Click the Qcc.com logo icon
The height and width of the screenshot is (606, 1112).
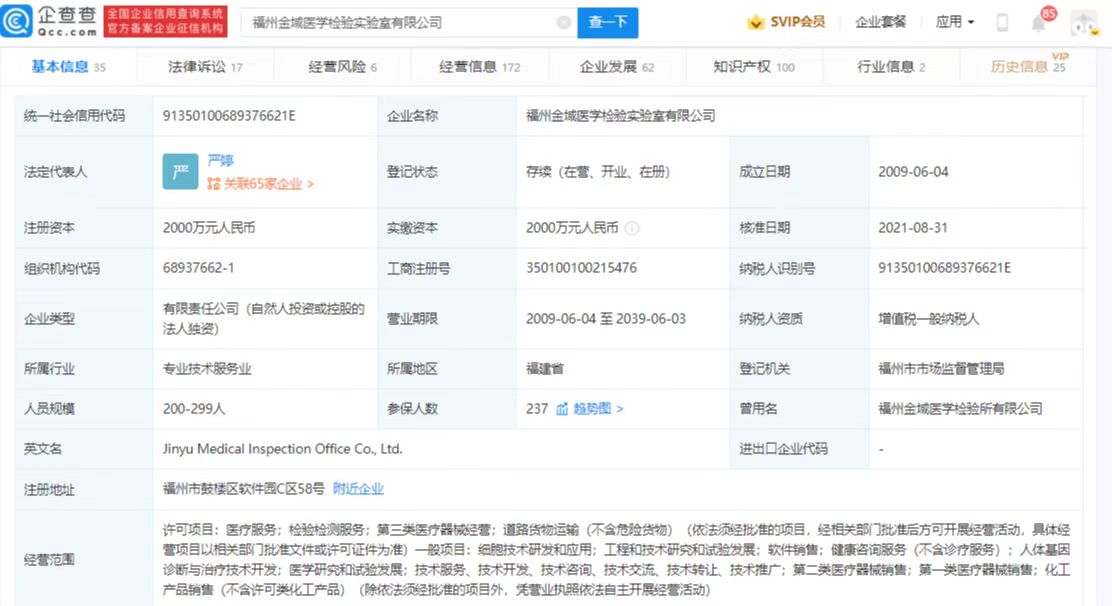pyautogui.click(x=17, y=21)
